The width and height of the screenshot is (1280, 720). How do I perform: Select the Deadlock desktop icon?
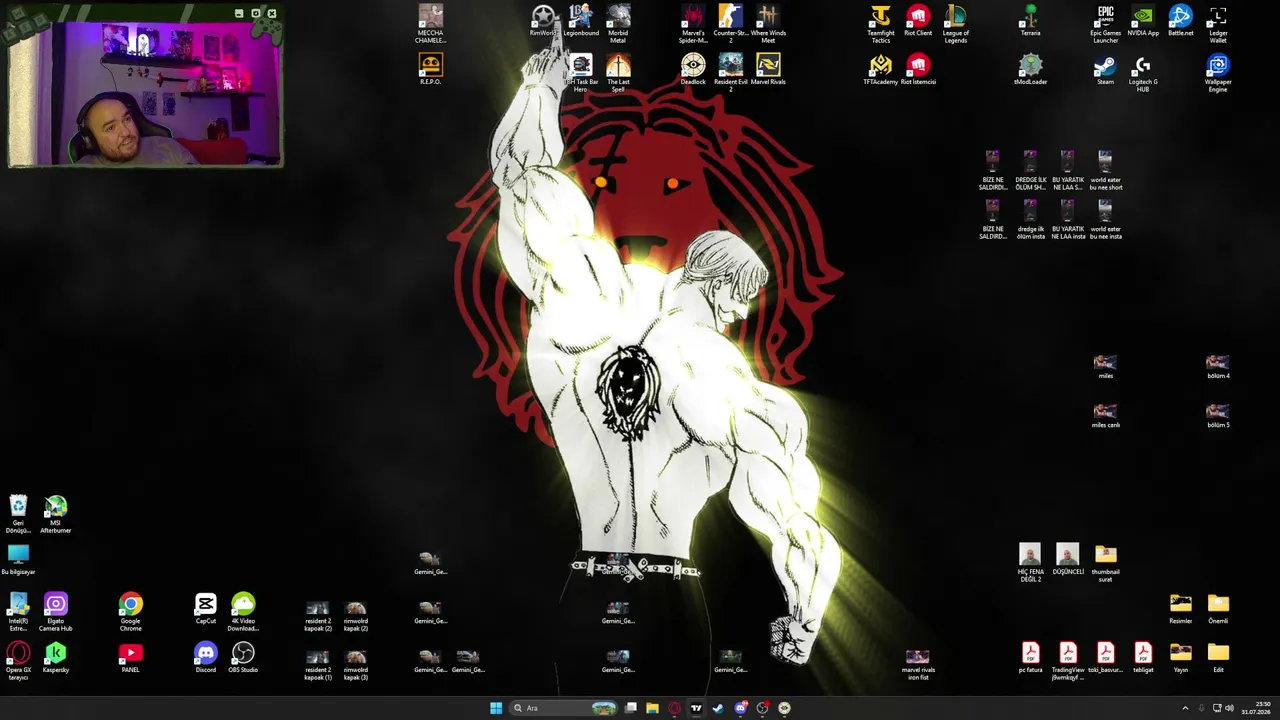[x=693, y=69]
